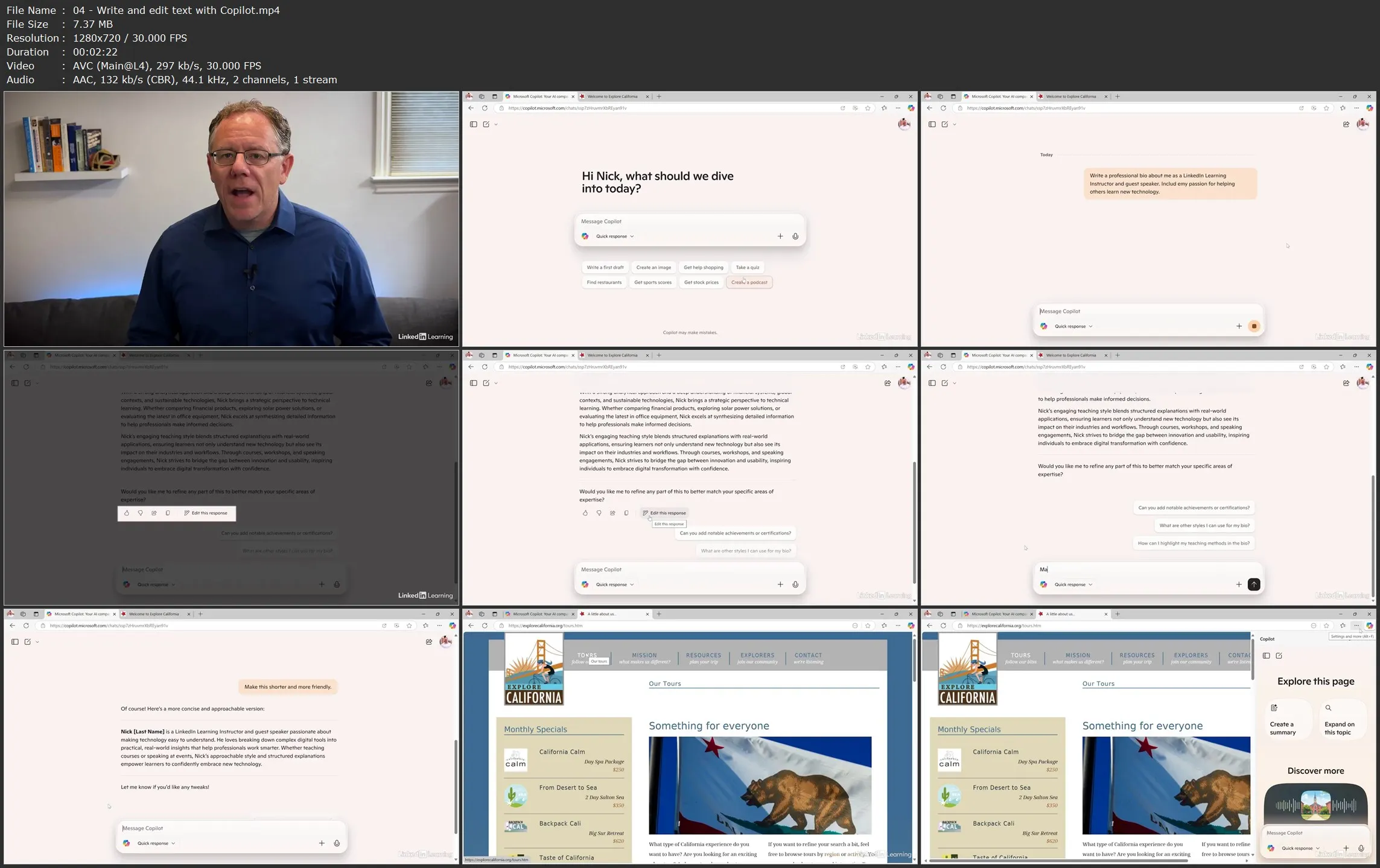This screenshot has width=1380, height=868.
Task: Expand chevron beside new chat icon in 'Hi Nick' frame
Action: [x=496, y=124]
